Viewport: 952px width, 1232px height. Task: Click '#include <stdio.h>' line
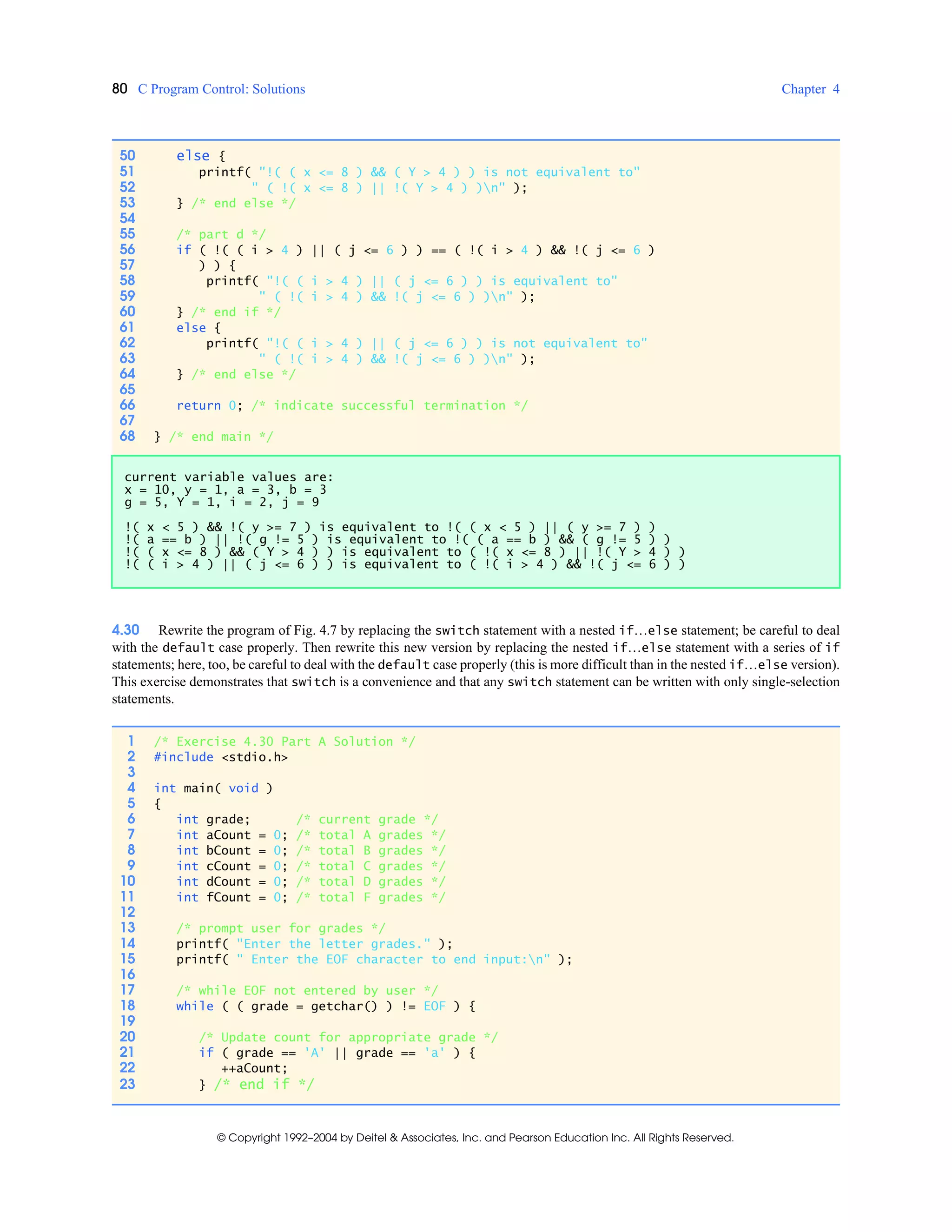click(221, 757)
